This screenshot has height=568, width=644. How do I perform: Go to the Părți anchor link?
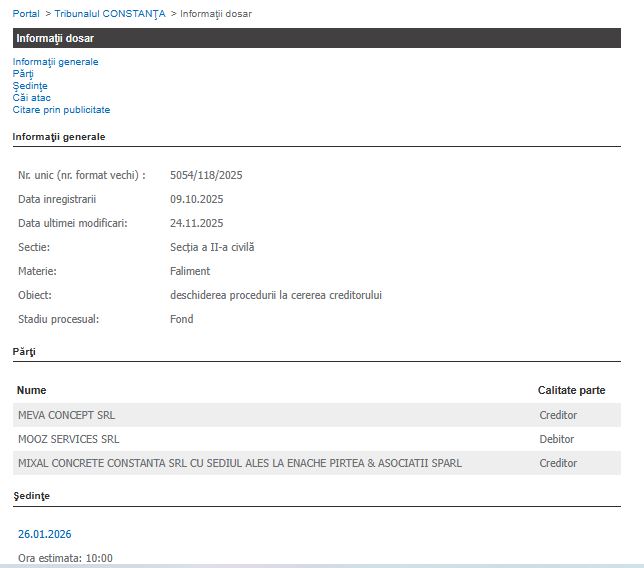(x=23, y=74)
